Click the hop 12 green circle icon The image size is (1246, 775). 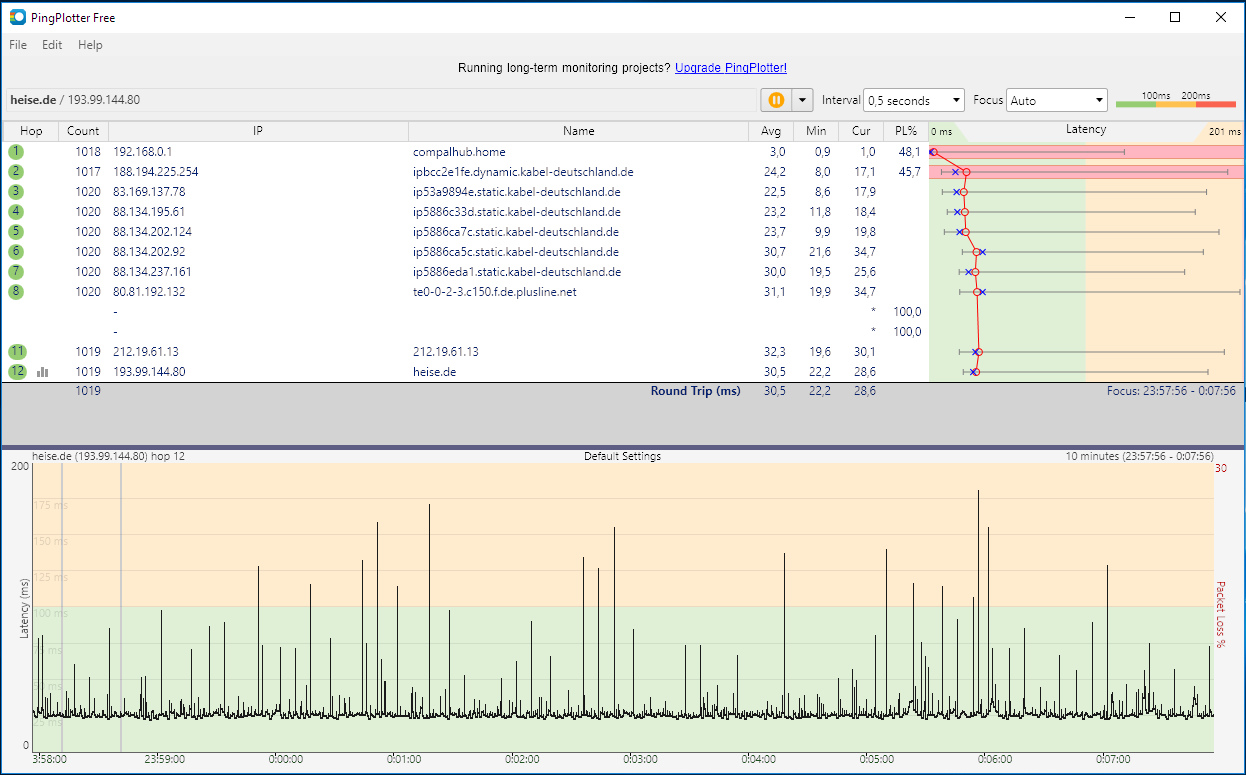[17, 372]
